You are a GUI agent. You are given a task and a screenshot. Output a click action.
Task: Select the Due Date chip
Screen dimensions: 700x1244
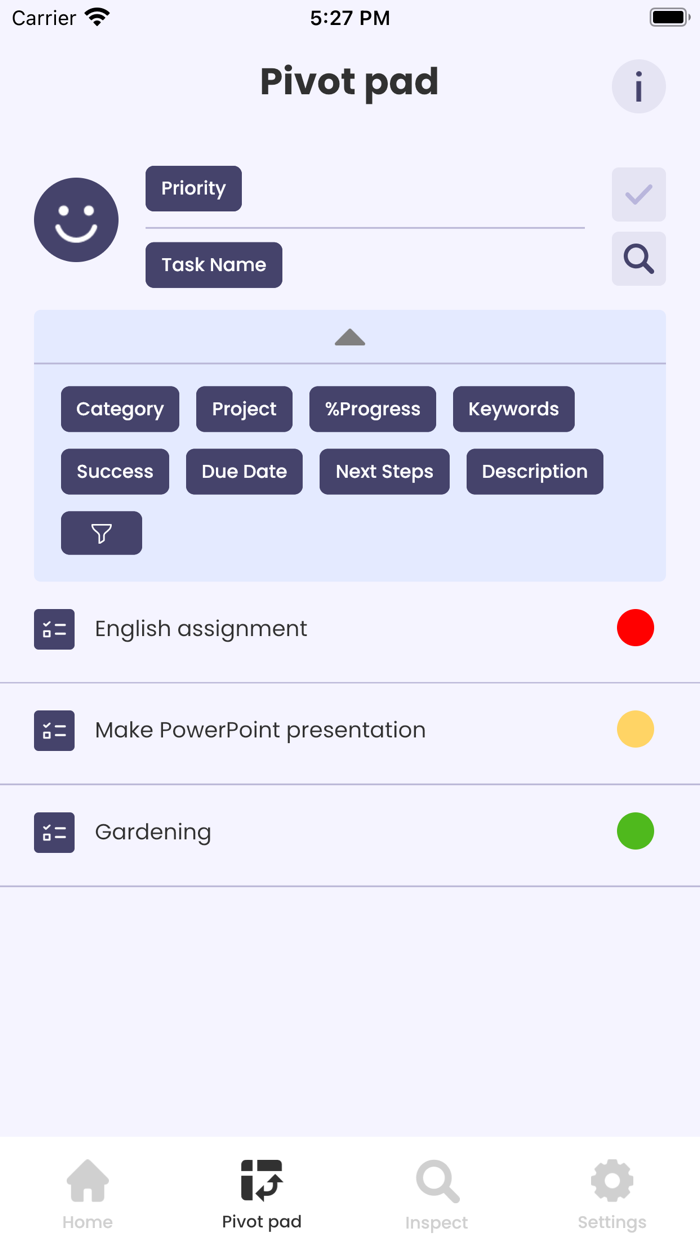click(244, 471)
